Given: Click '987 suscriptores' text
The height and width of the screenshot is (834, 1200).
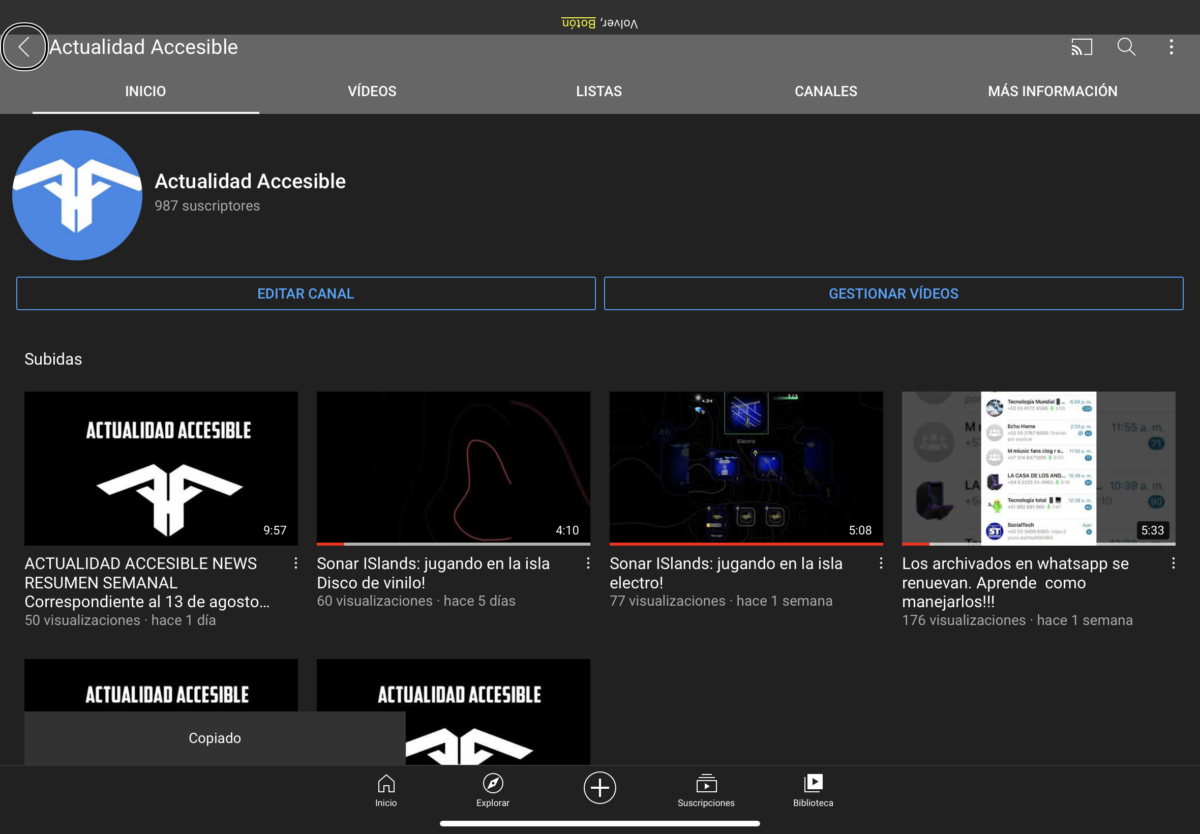Looking at the screenshot, I should pos(207,206).
